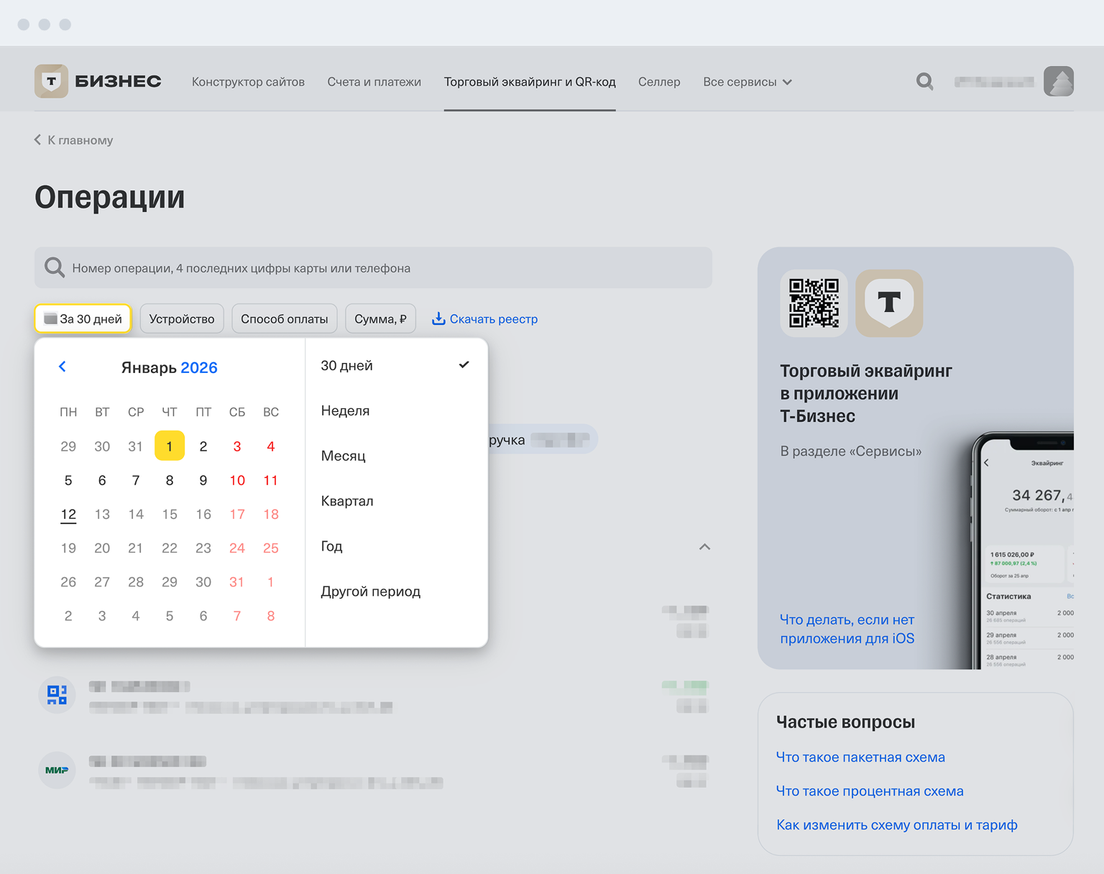The height and width of the screenshot is (874, 1104).
Task: Click the blue QR payment operation icon
Action: (x=57, y=694)
